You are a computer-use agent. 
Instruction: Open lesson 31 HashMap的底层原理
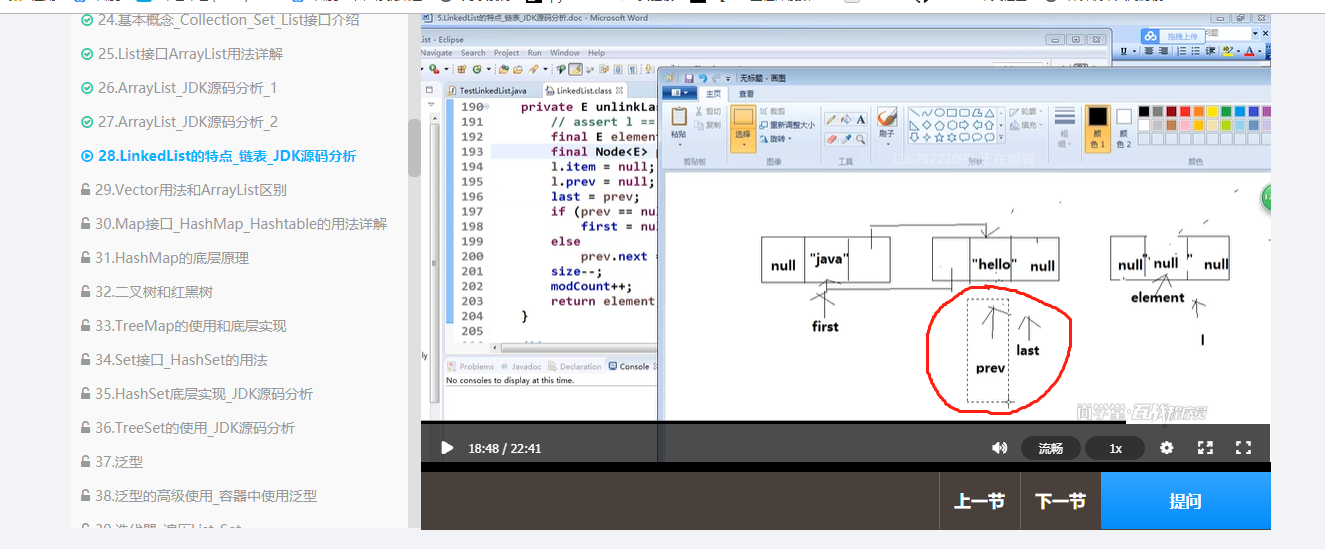point(165,258)
